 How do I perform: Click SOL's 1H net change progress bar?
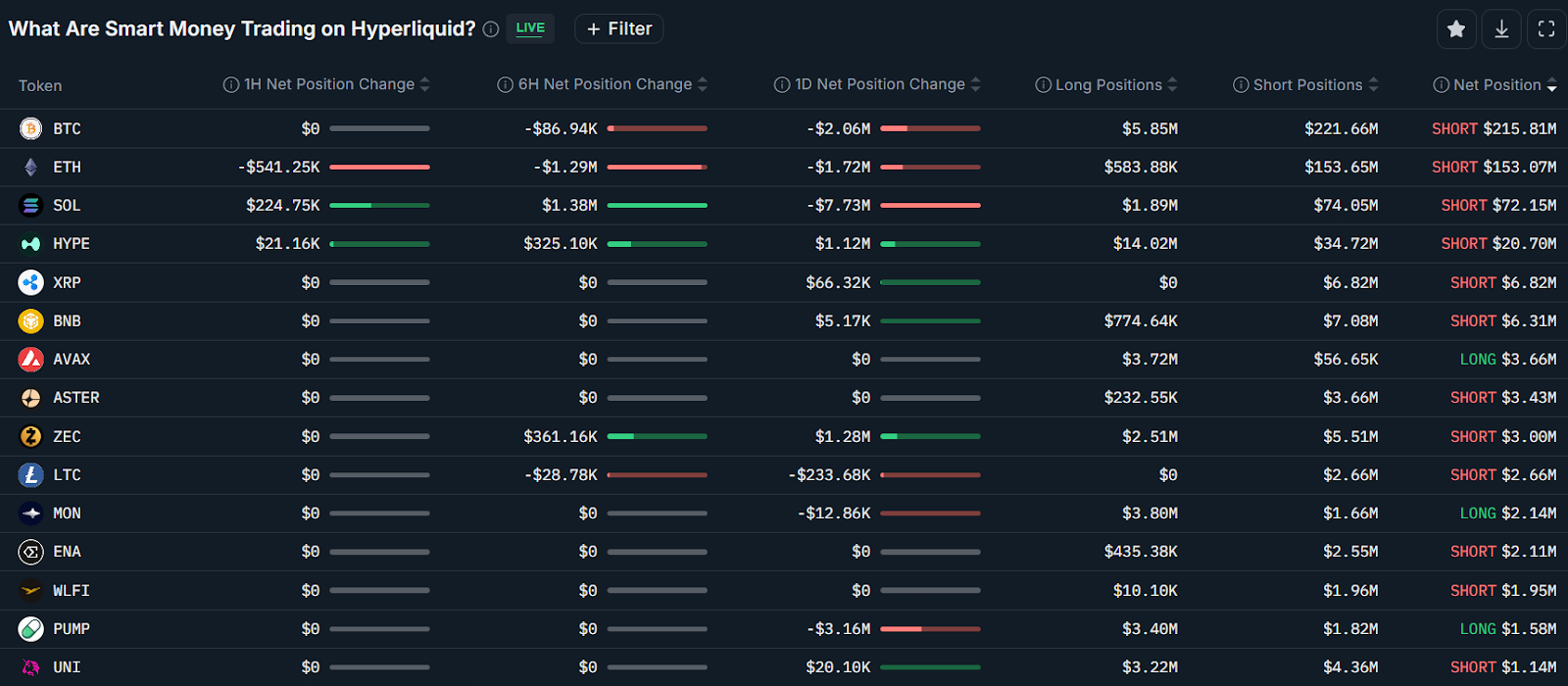[x=379, y=206]
